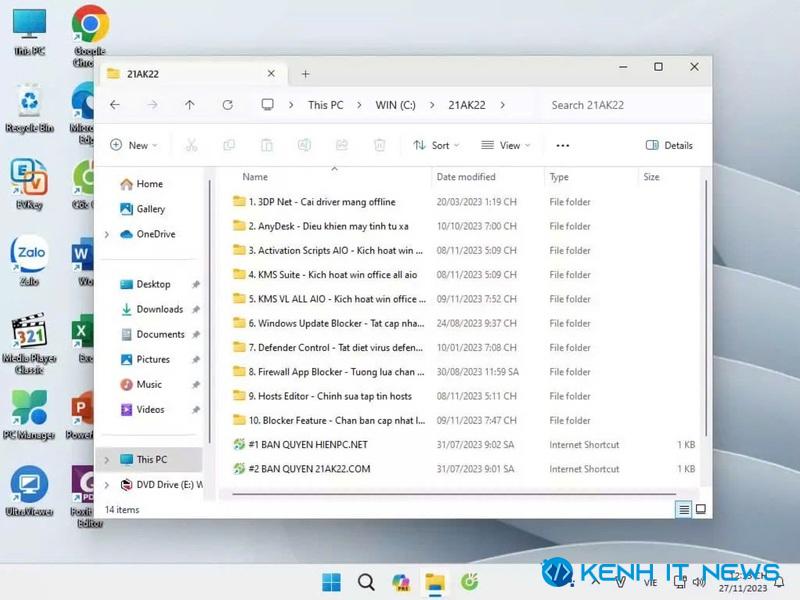Screen dimensions: 800x600
Task: Toggle the Details pane button
Action: 669,145
